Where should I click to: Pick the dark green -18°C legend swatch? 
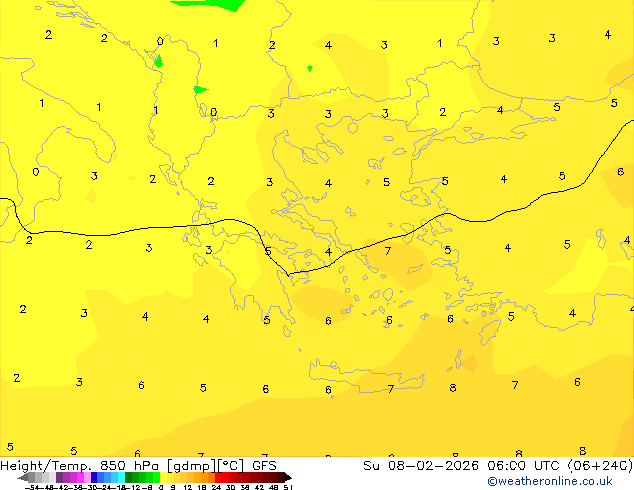[x=129, y=478]
